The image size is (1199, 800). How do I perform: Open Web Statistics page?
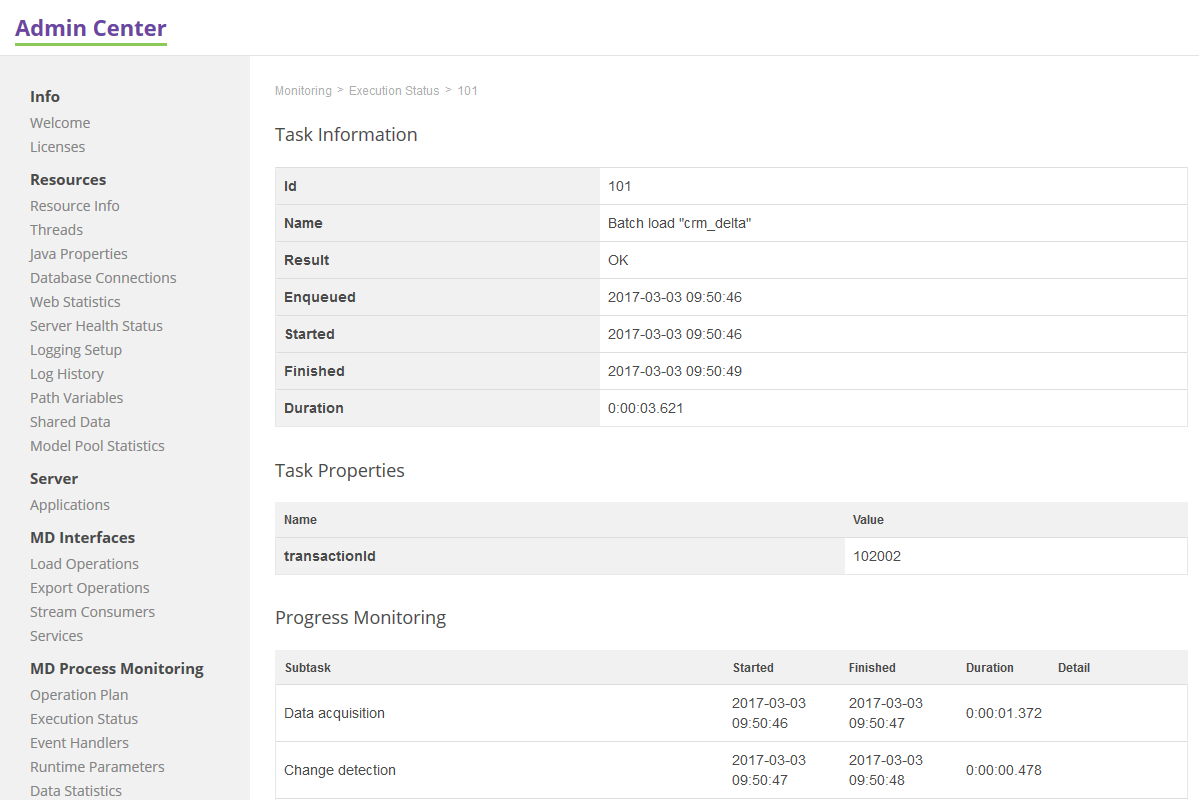pos(75,302)
